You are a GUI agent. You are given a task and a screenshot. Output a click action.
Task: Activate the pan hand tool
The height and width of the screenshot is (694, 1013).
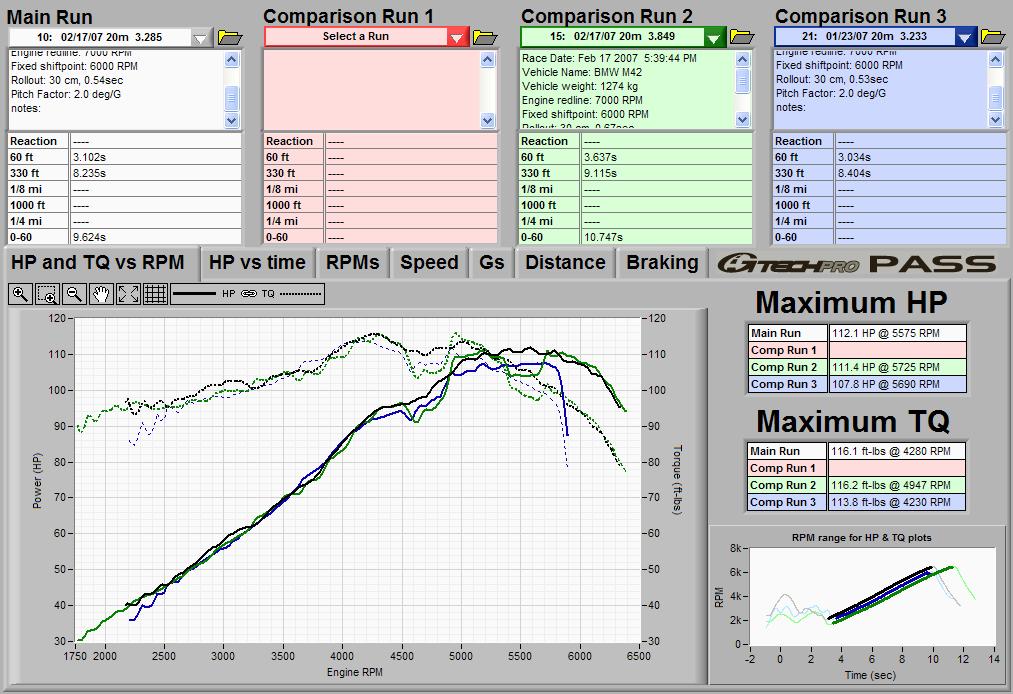[101, 294]
